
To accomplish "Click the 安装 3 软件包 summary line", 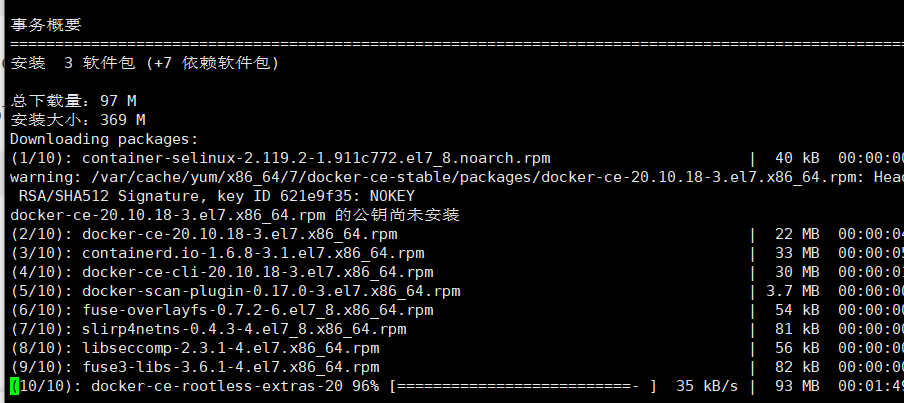I will click(x=144, y=63).
